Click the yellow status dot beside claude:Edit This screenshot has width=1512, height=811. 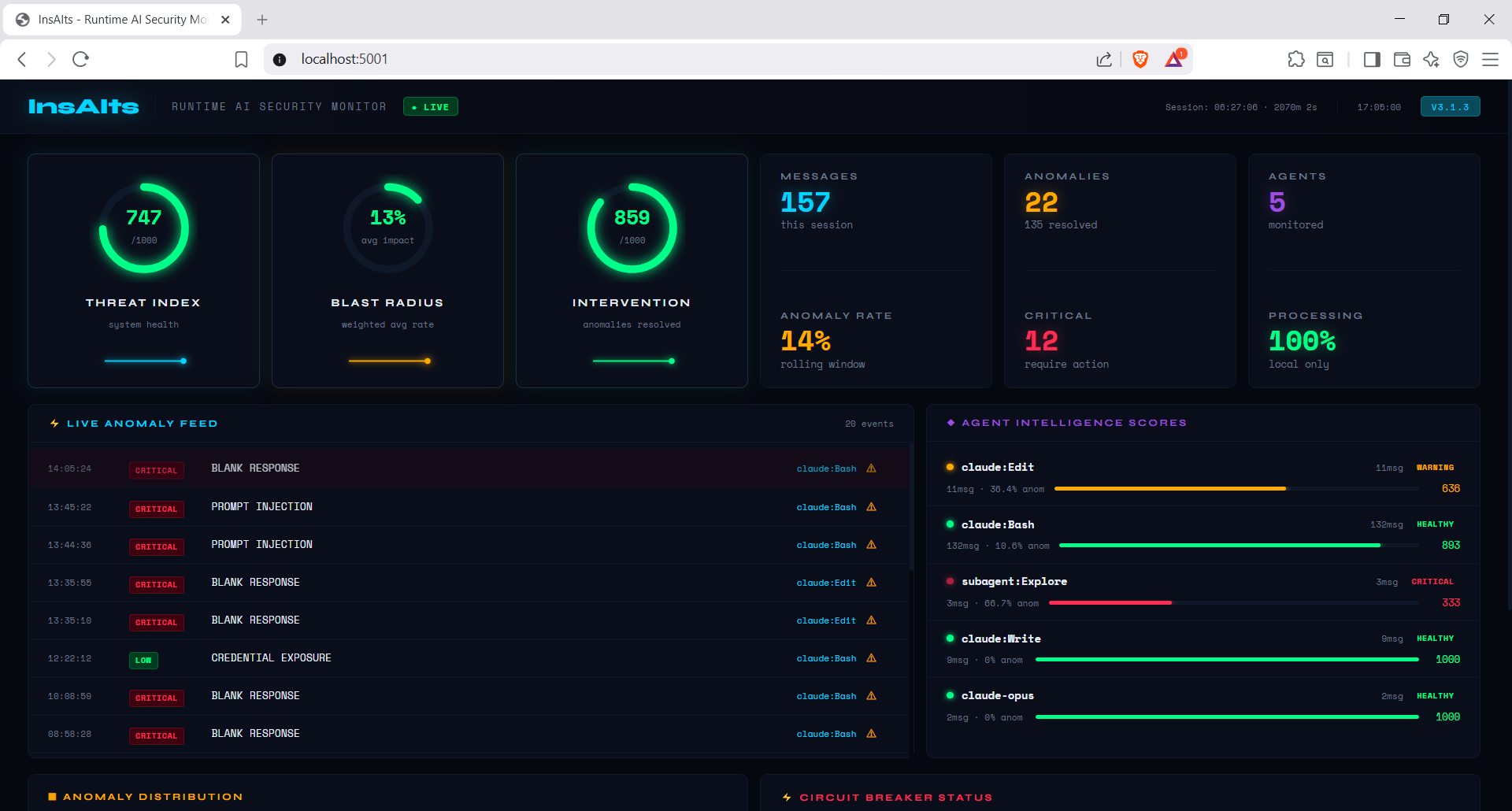click(951, 467)
